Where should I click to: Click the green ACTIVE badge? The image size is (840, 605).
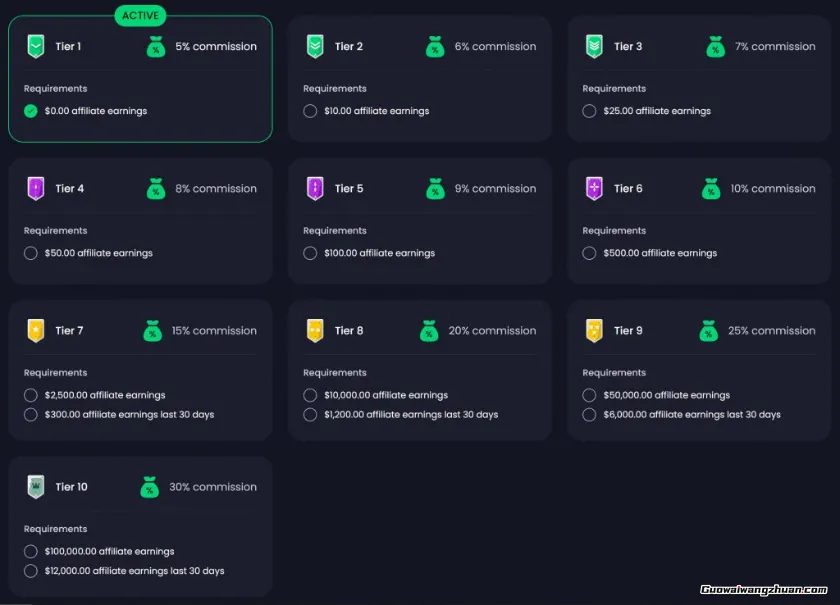pyautogui.click(x=140, y=16)
